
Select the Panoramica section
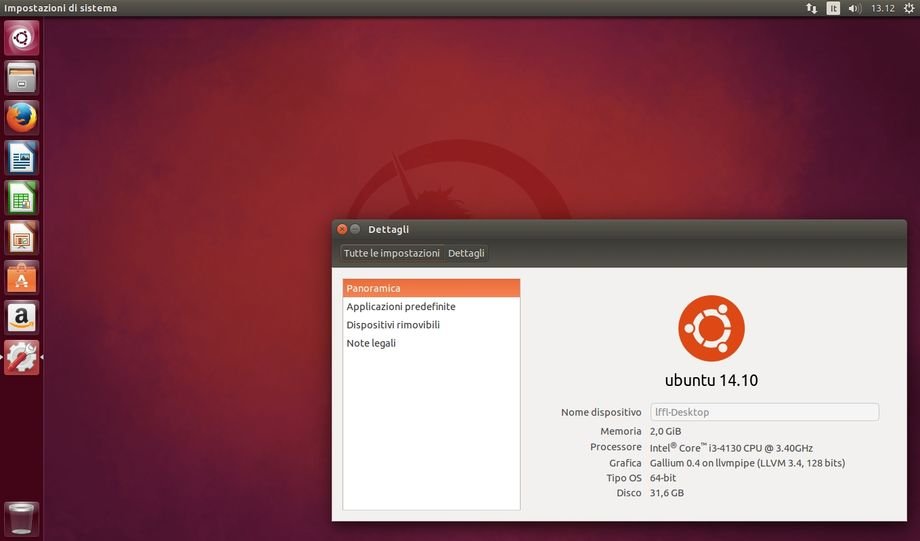tap(431, 288)
